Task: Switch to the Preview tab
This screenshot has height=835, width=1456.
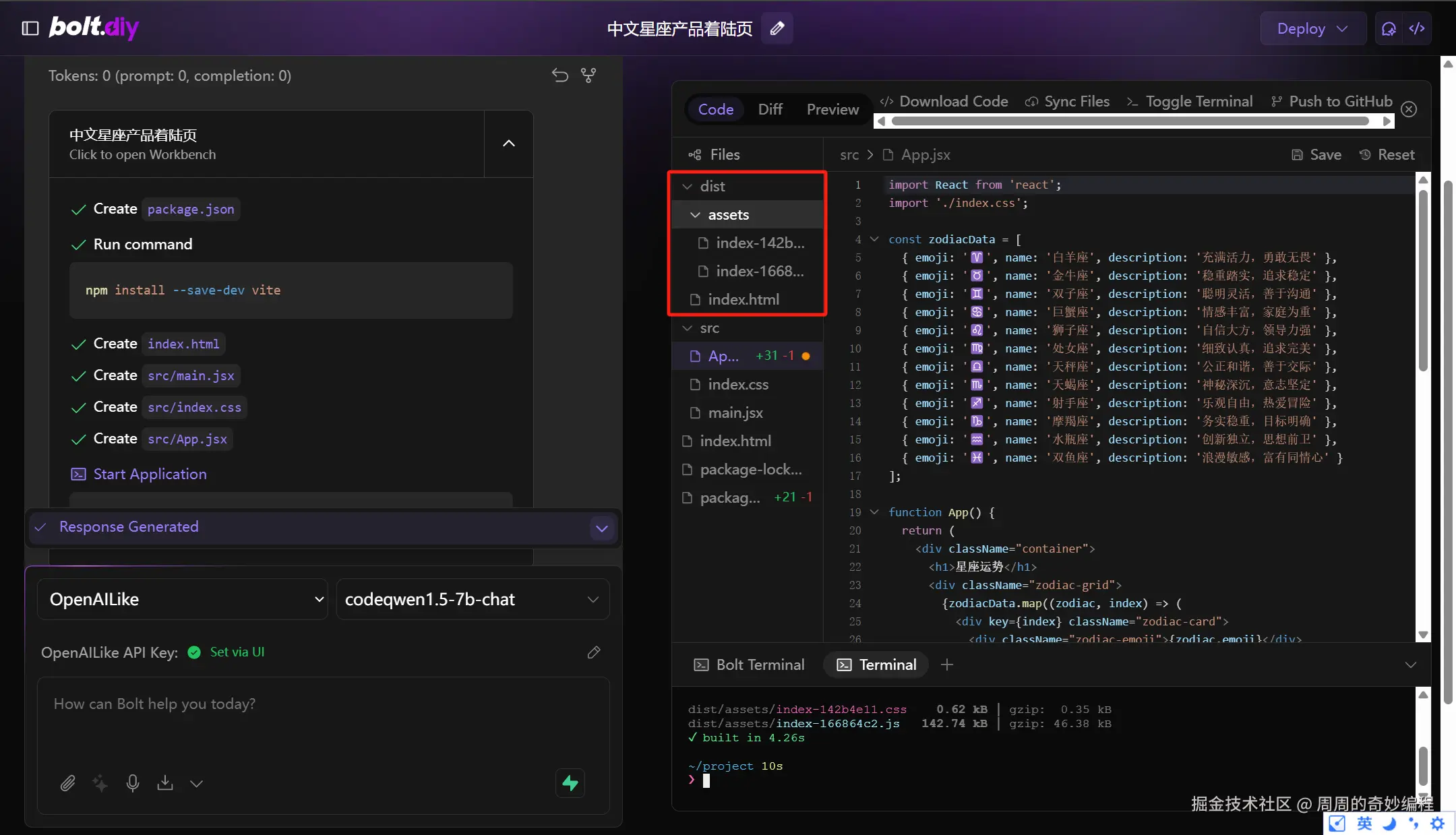Action: (x=832, y=109)
